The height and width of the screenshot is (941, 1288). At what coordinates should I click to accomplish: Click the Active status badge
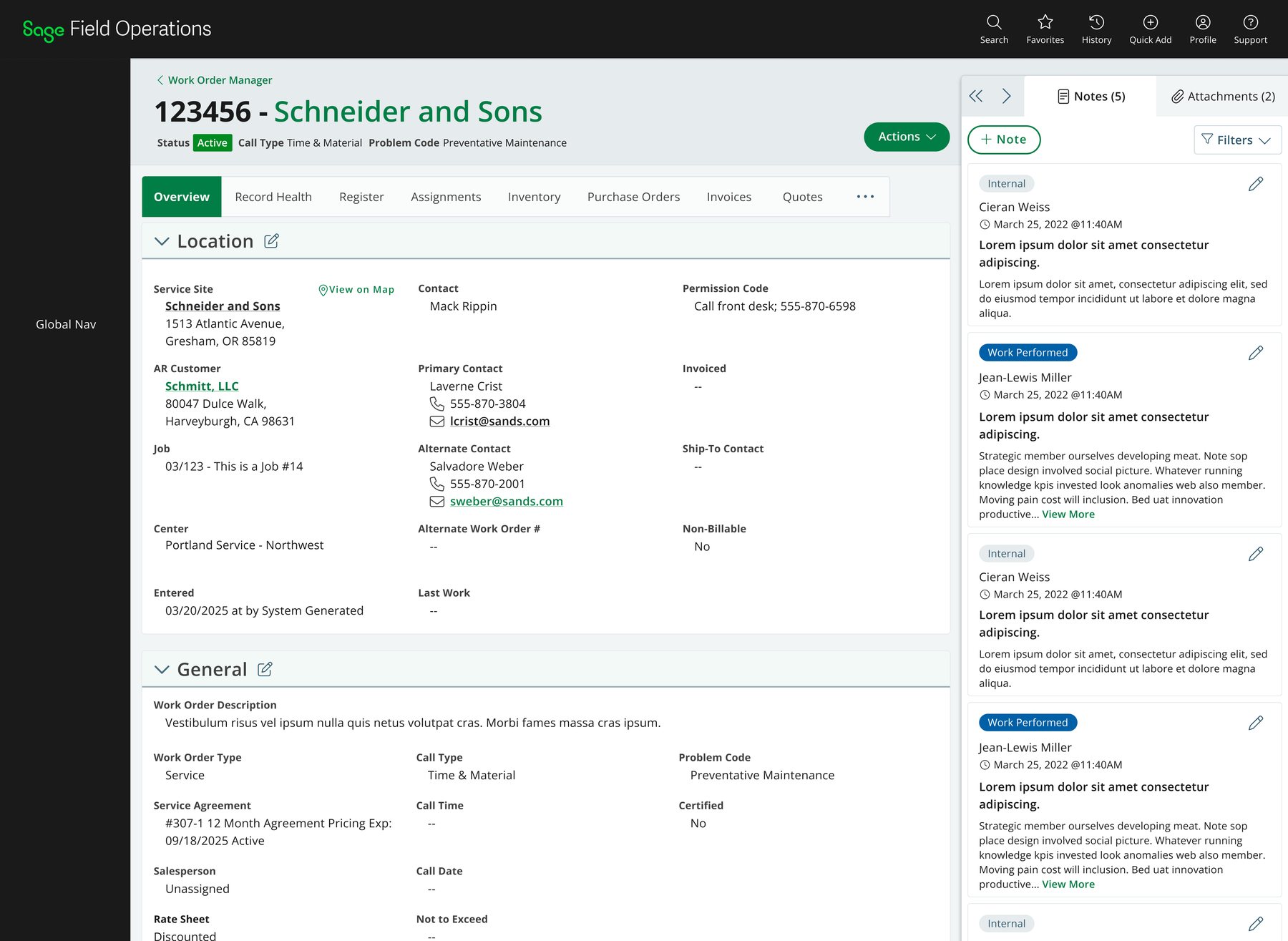click(x=213, y=143)
